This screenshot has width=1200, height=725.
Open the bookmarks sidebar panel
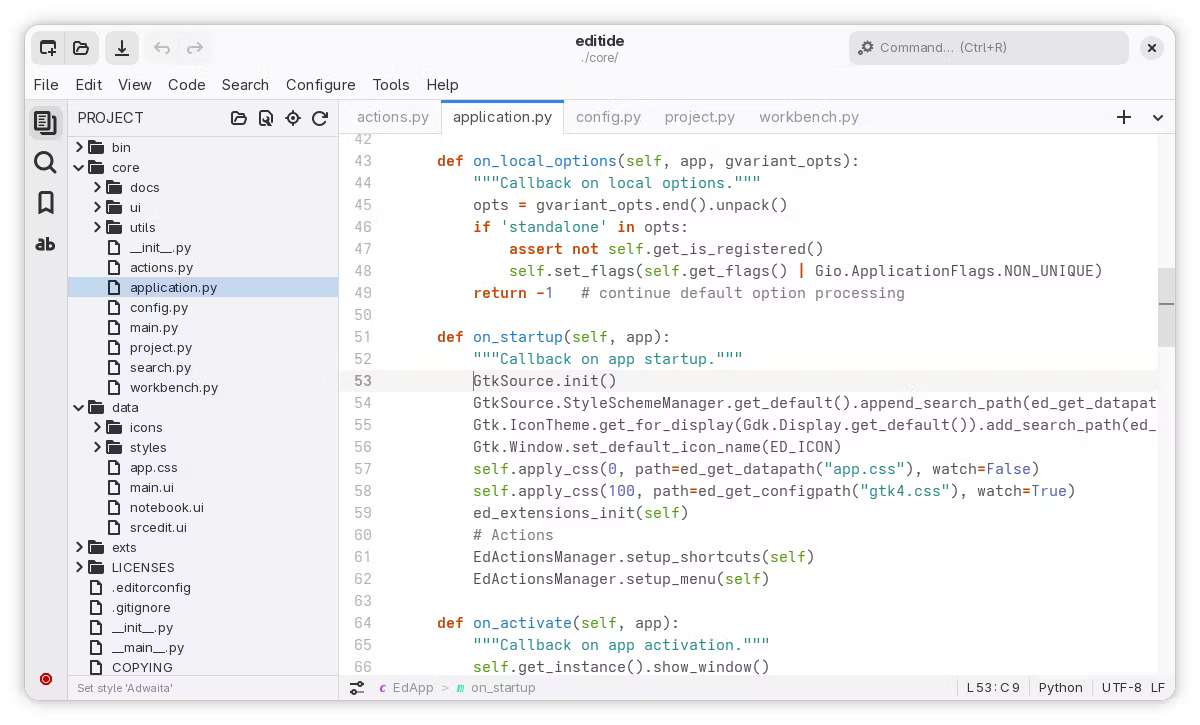[45, 202]
